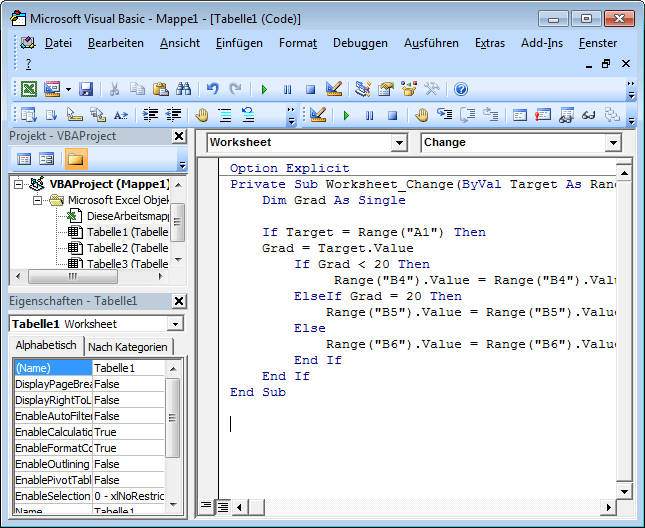The image size is (645, 528).
Task: Click the Comment Block icon
Action: (x=225, y=115)
